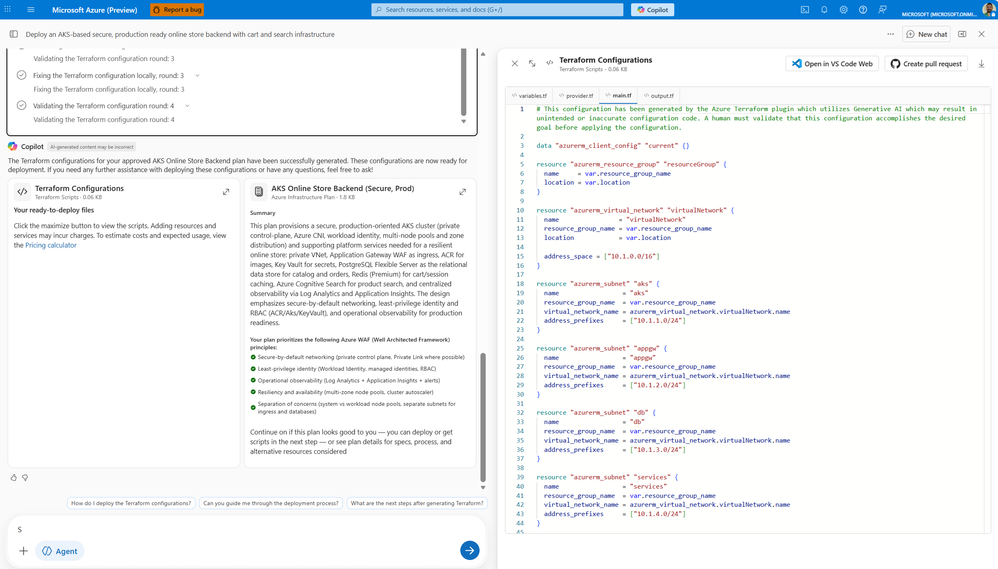Maximize the Terraform Configurations card
This screenshot has height=569, width=998.
coord(226,192)
